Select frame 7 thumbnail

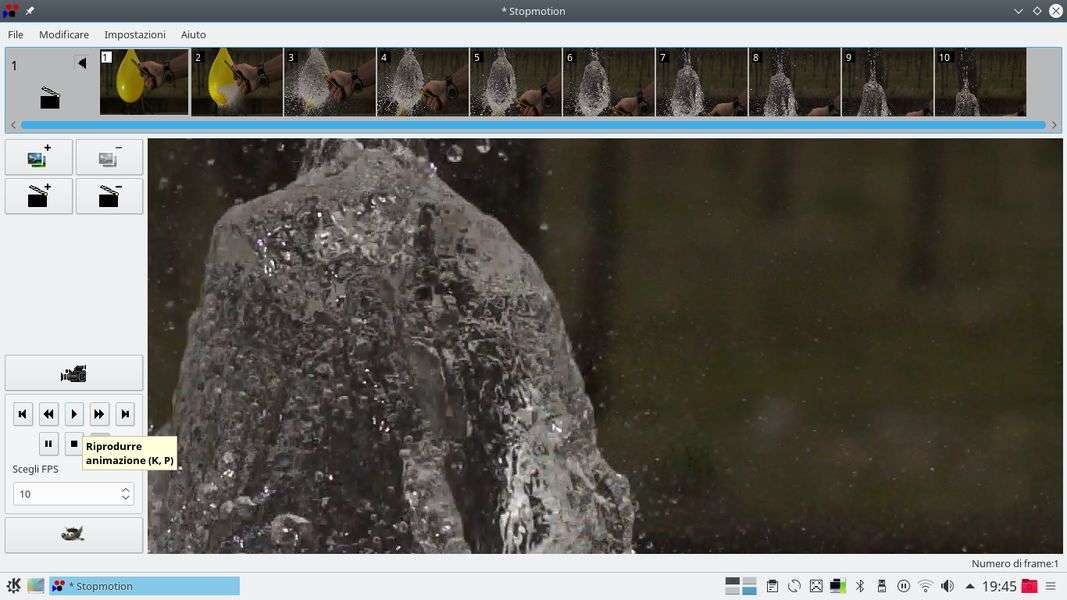(x=702, y=82)
